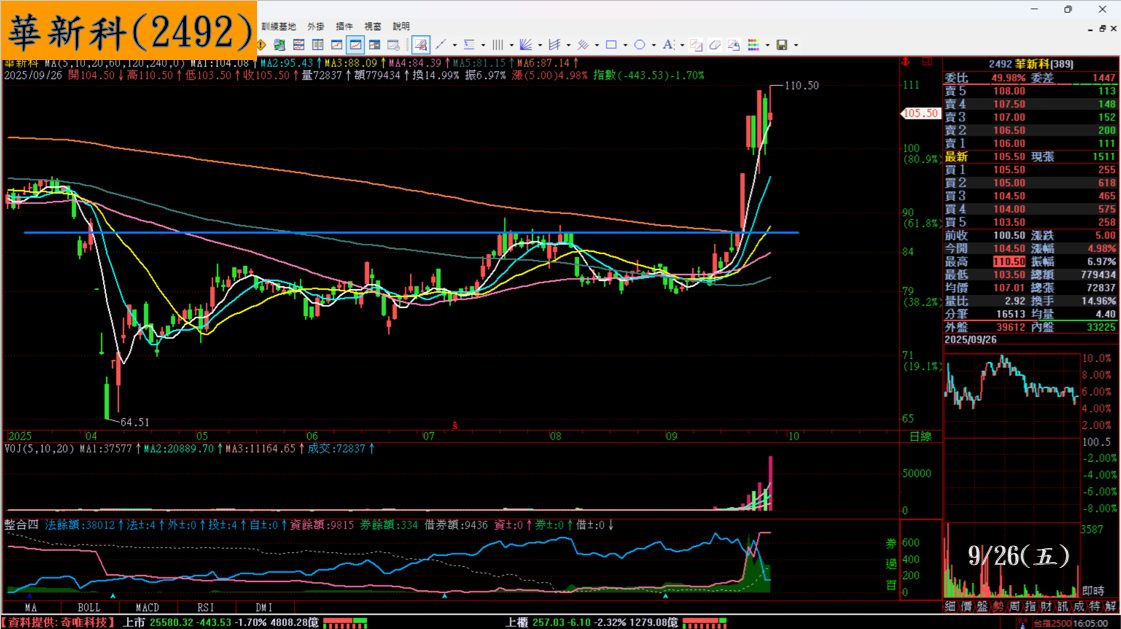Open the 說明 menu
Image resolution: width=1121 pixels, height=629 pixels.
coord(401,26)
